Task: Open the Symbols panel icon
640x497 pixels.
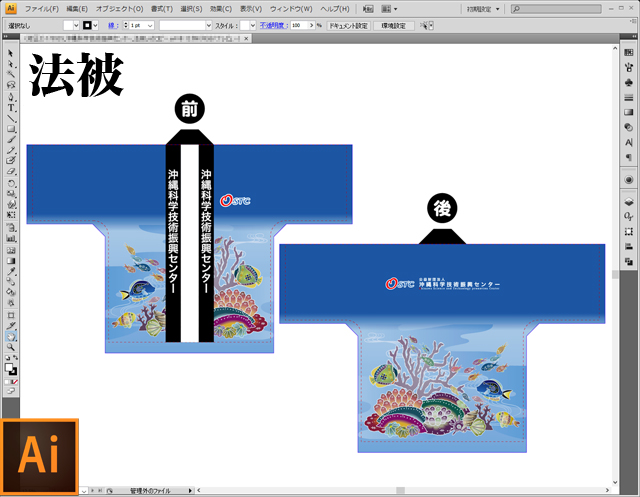Action: tap(629, 82)
